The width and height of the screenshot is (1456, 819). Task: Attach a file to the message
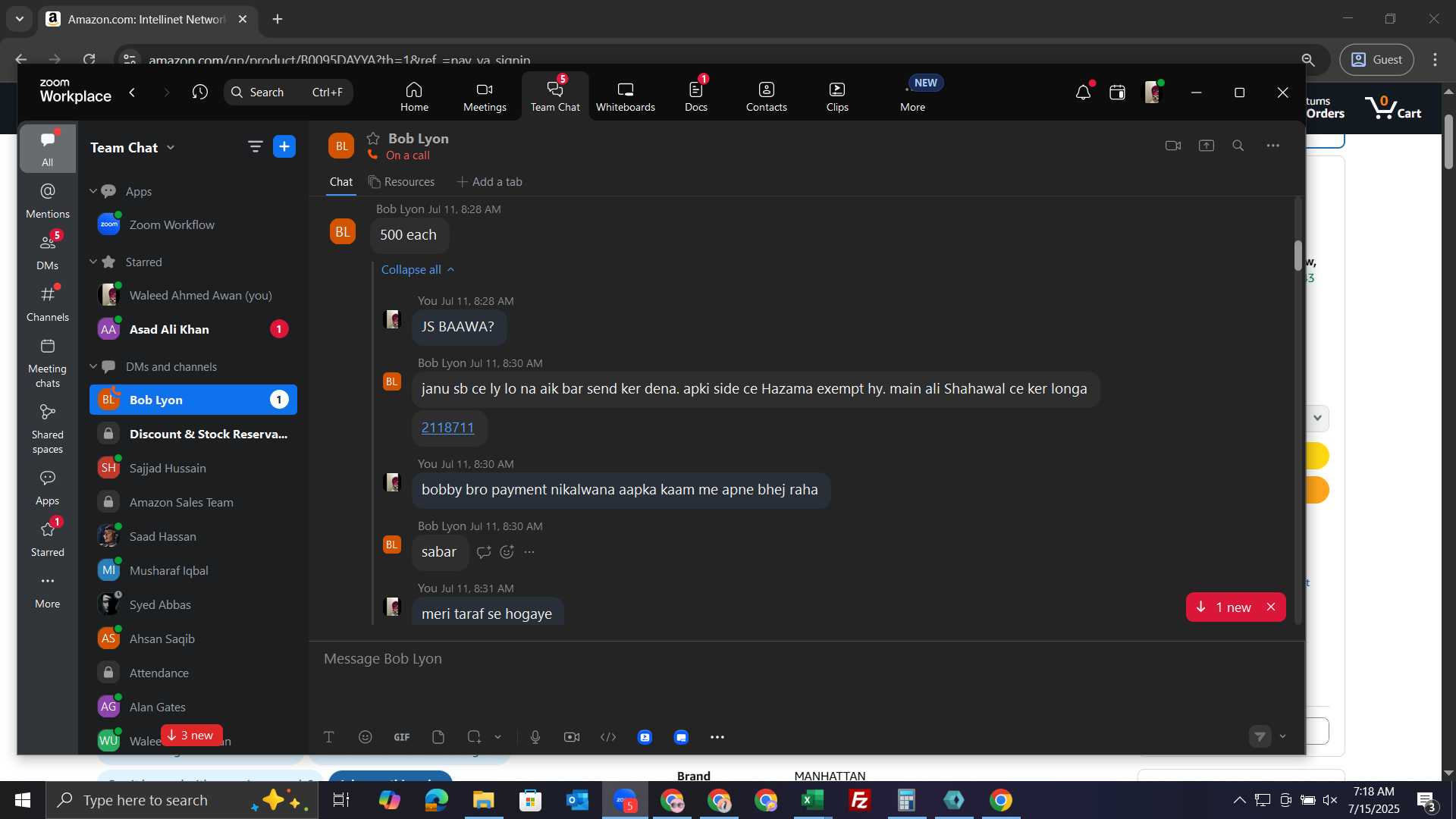(438, 737)
